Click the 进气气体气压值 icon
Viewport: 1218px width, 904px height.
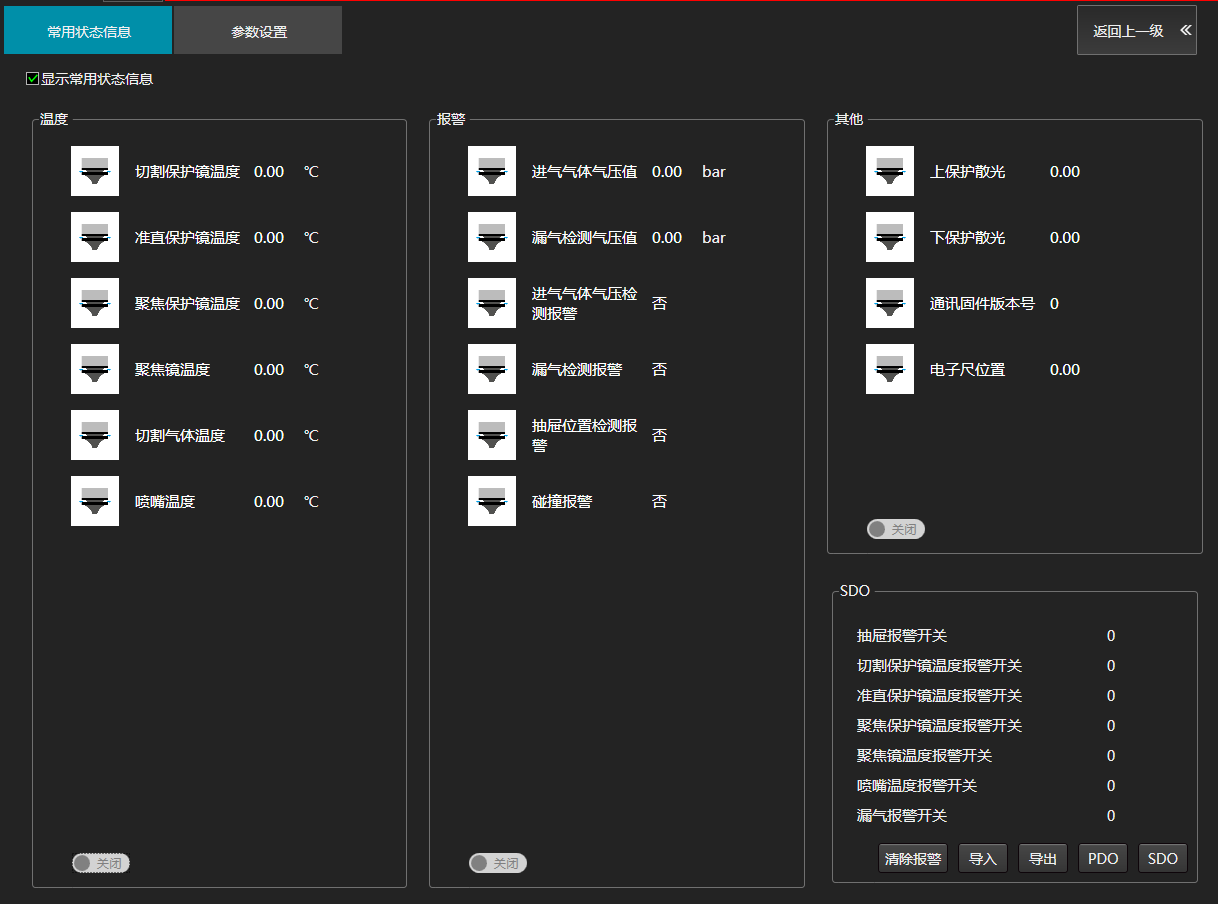492,171
